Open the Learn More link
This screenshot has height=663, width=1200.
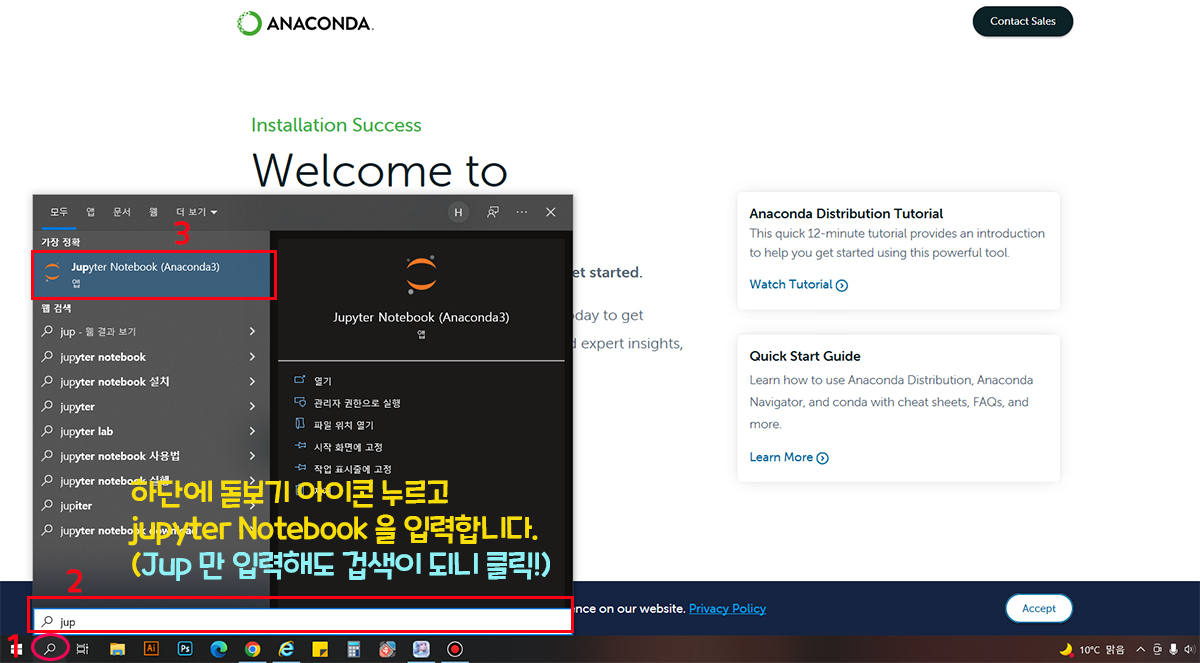[789, 458]
